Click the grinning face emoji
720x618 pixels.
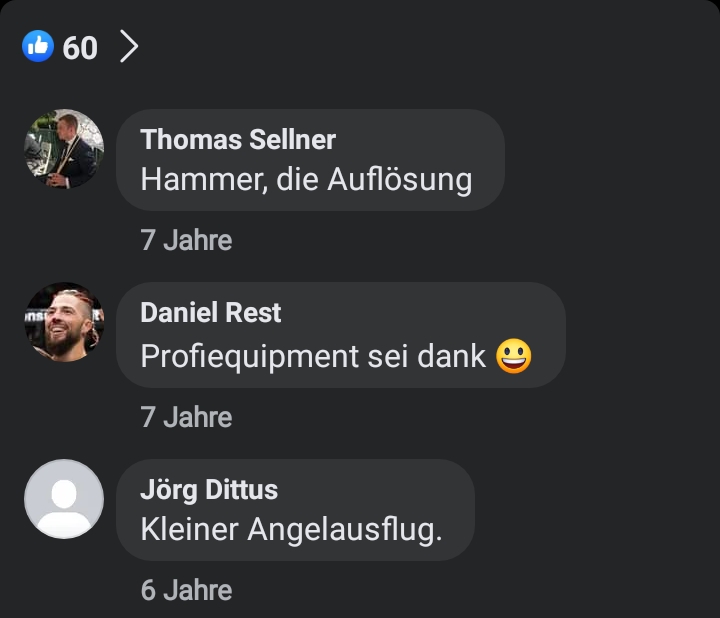(x=514, y=356)
